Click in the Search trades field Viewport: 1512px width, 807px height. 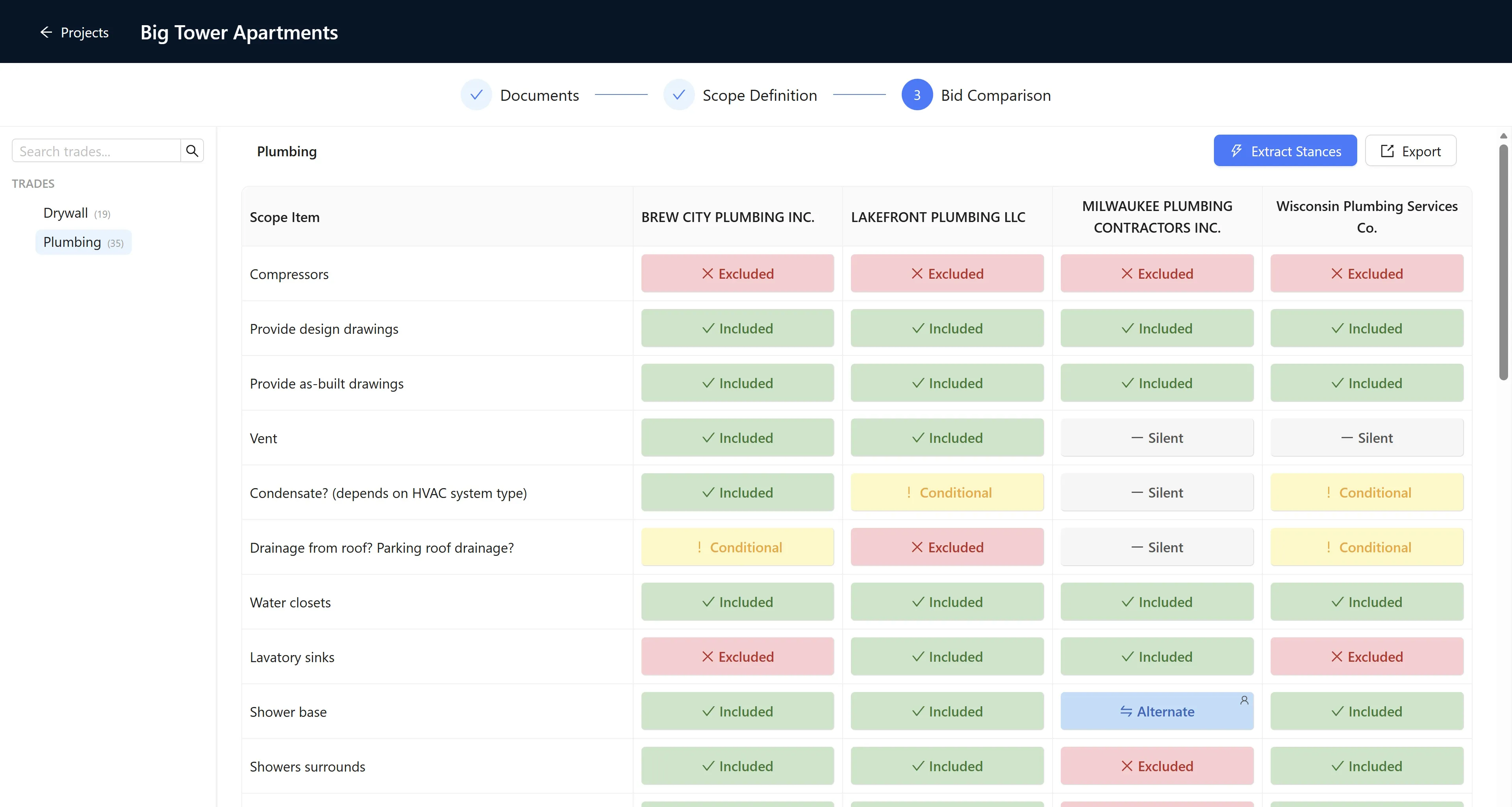[96, 151]
